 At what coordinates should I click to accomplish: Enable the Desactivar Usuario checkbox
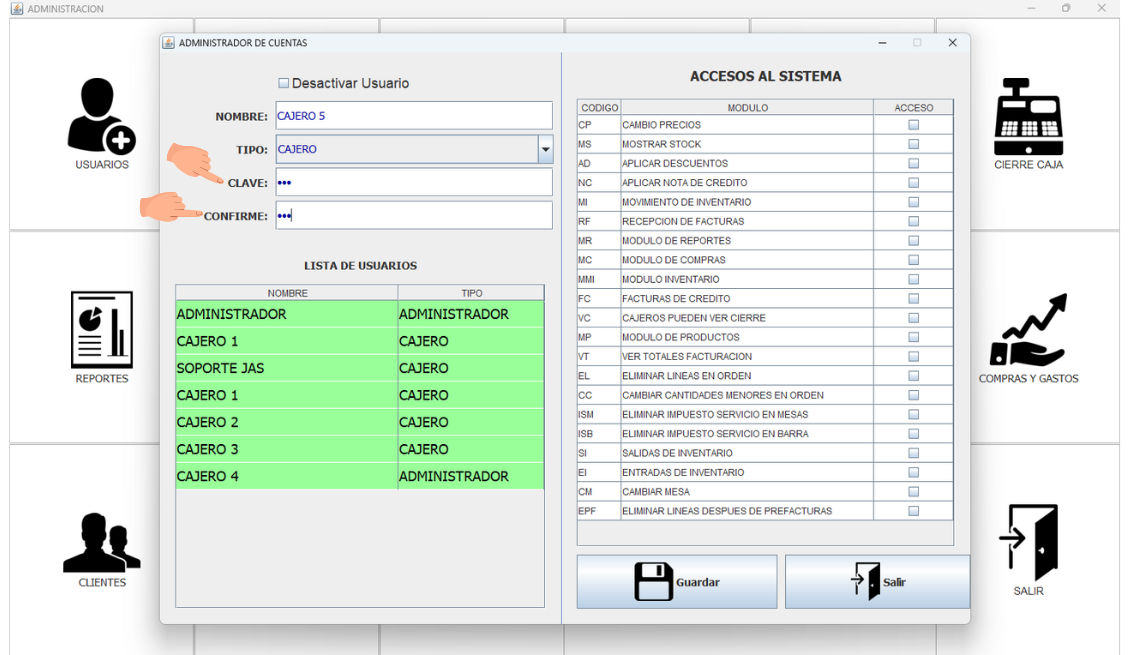pyautogui.click(x=284, y=83)
